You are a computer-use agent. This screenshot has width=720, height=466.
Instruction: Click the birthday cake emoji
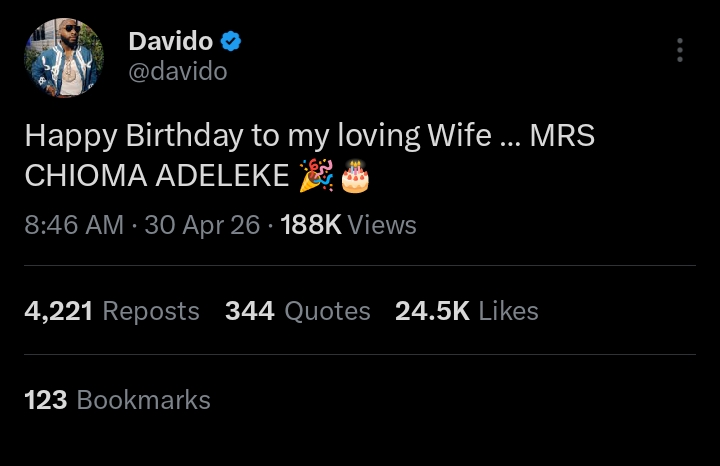[355, 176]
